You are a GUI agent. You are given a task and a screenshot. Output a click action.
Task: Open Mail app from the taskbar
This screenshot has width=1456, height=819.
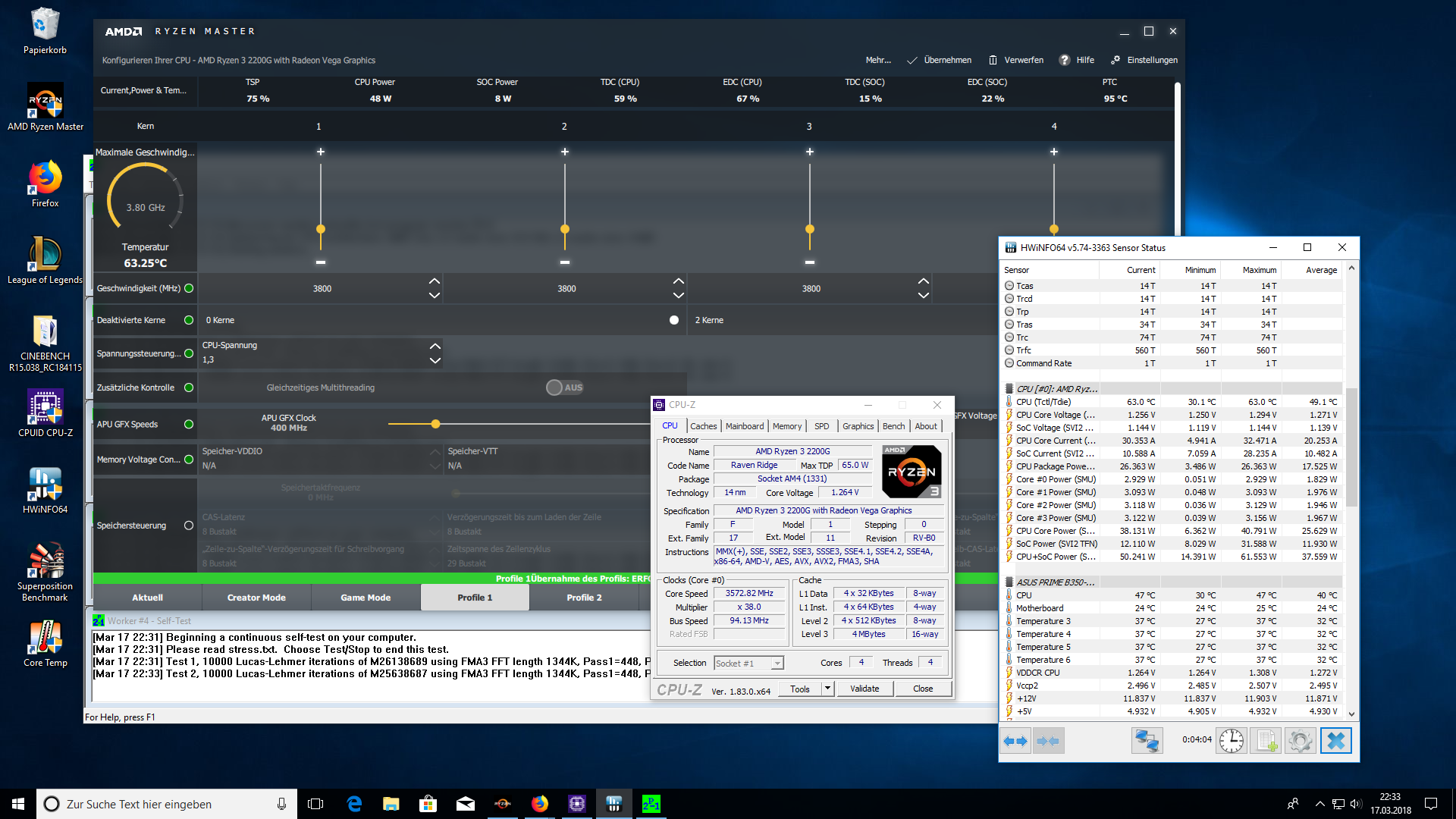pyautogui.click(x=466, y=804)
